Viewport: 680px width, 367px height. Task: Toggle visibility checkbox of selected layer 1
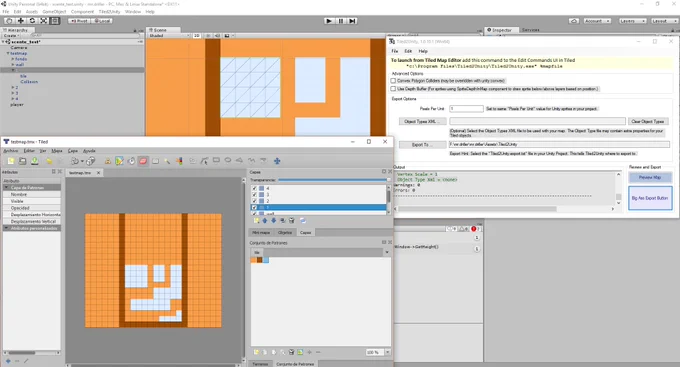[x=255, y=208]
